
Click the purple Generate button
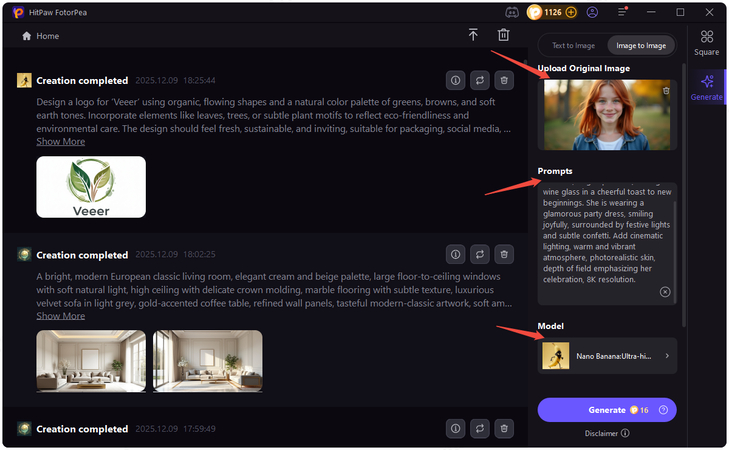pyautogui.click(x=607, y=410)
